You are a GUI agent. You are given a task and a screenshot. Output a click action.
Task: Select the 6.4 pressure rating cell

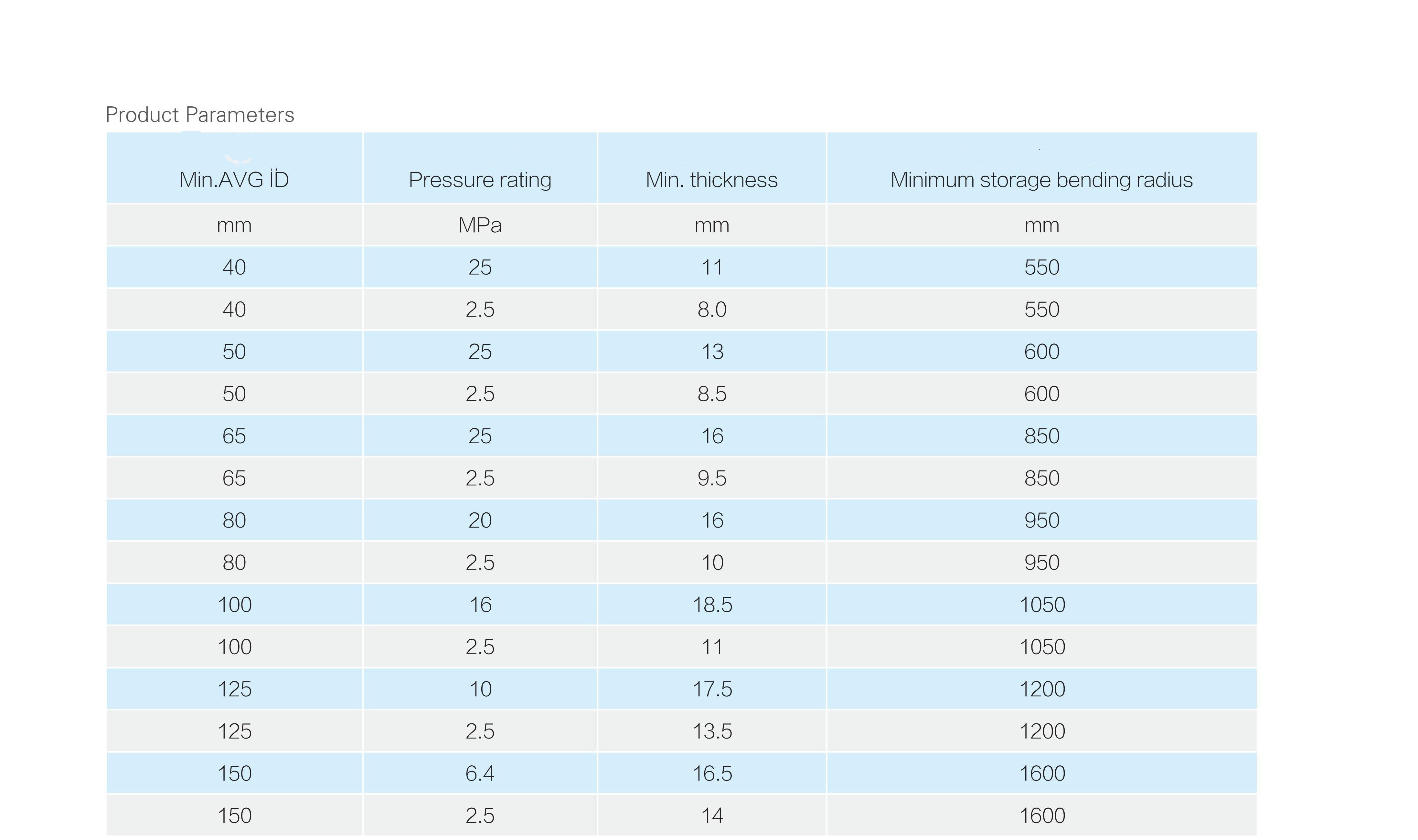tap(480, 774)
